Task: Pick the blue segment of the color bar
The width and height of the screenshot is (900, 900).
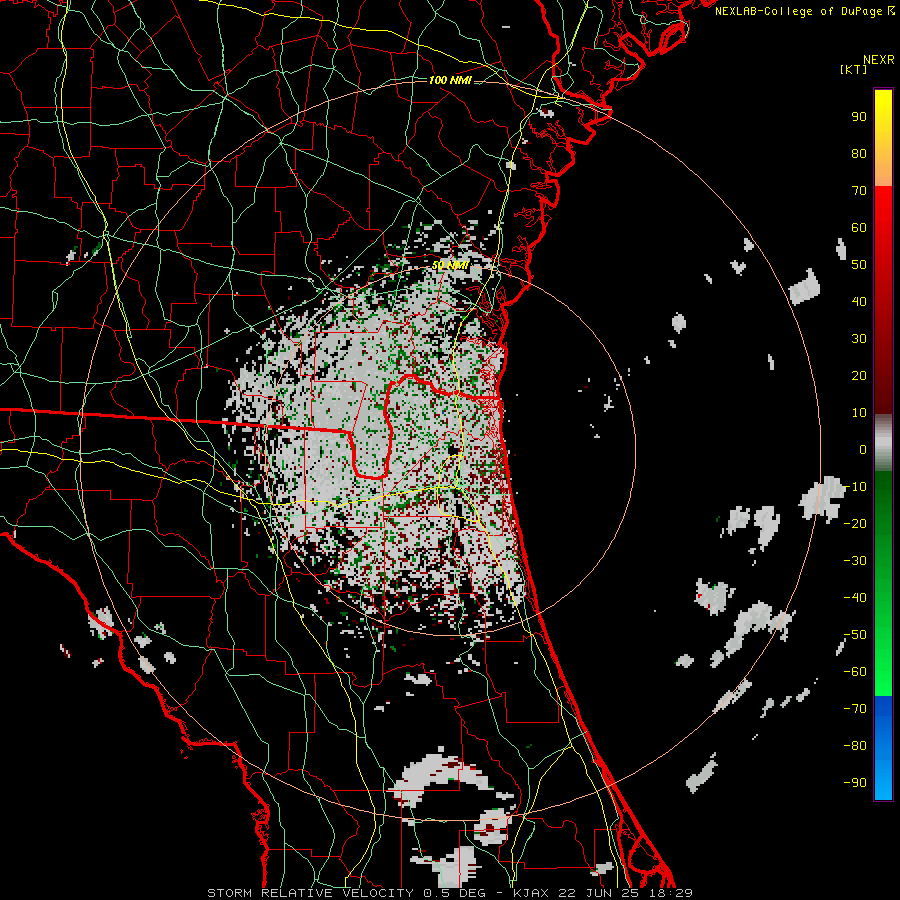Action: (x=883, y=748)
